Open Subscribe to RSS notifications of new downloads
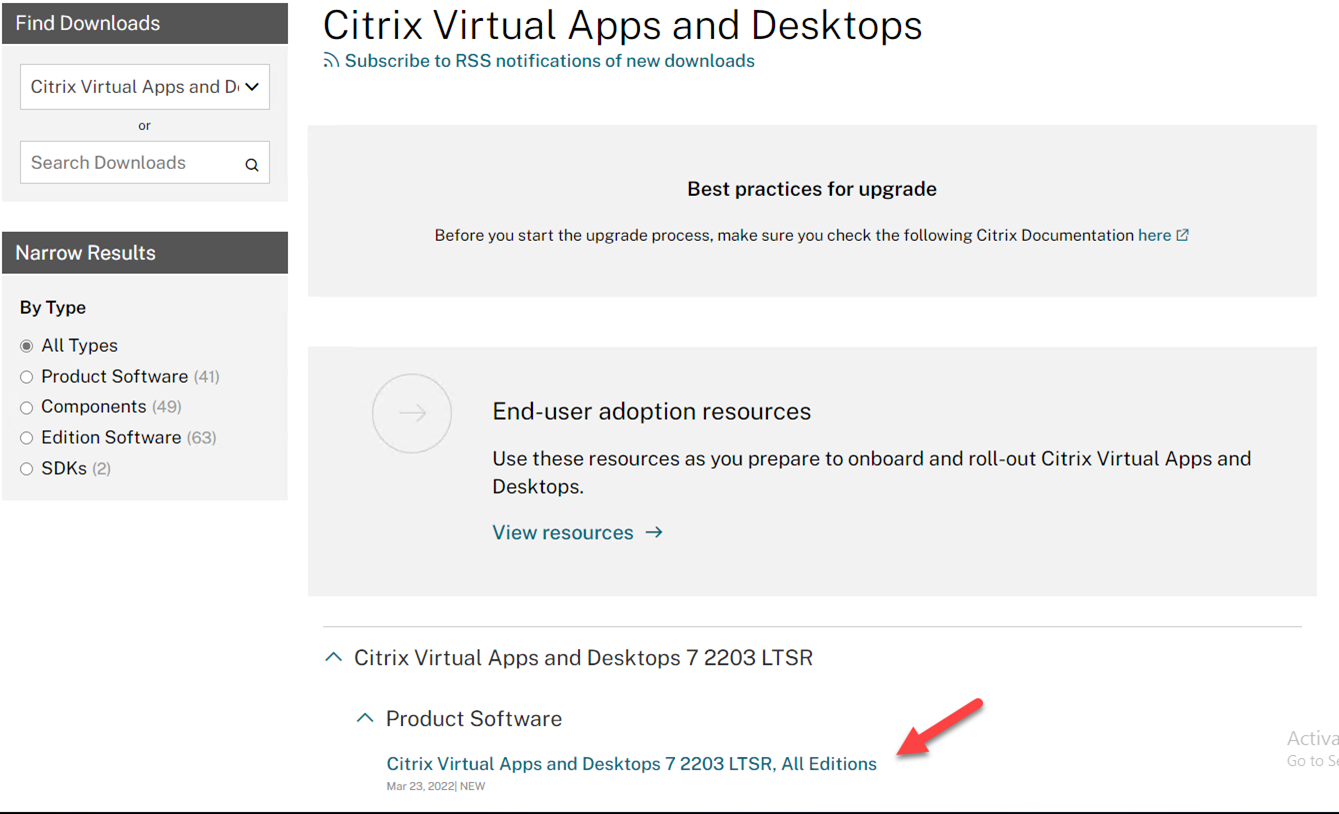This screenshot has width=1339, height=814. [549, 60]
